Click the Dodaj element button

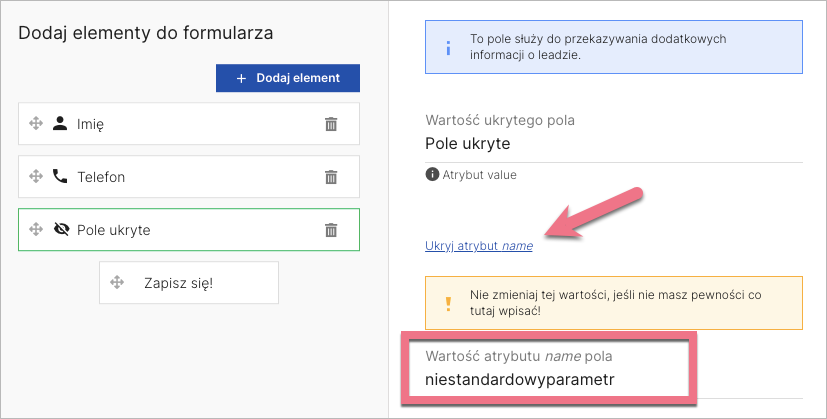[x=288, y=78]
